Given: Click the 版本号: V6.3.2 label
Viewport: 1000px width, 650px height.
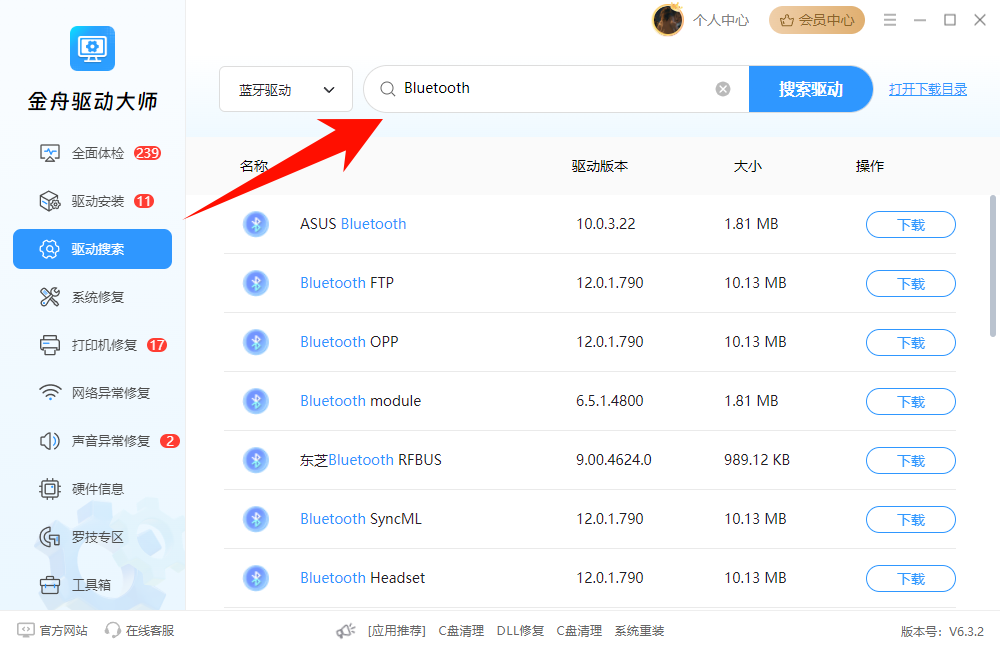Looking at the screenshot, I should coord(942,632).
